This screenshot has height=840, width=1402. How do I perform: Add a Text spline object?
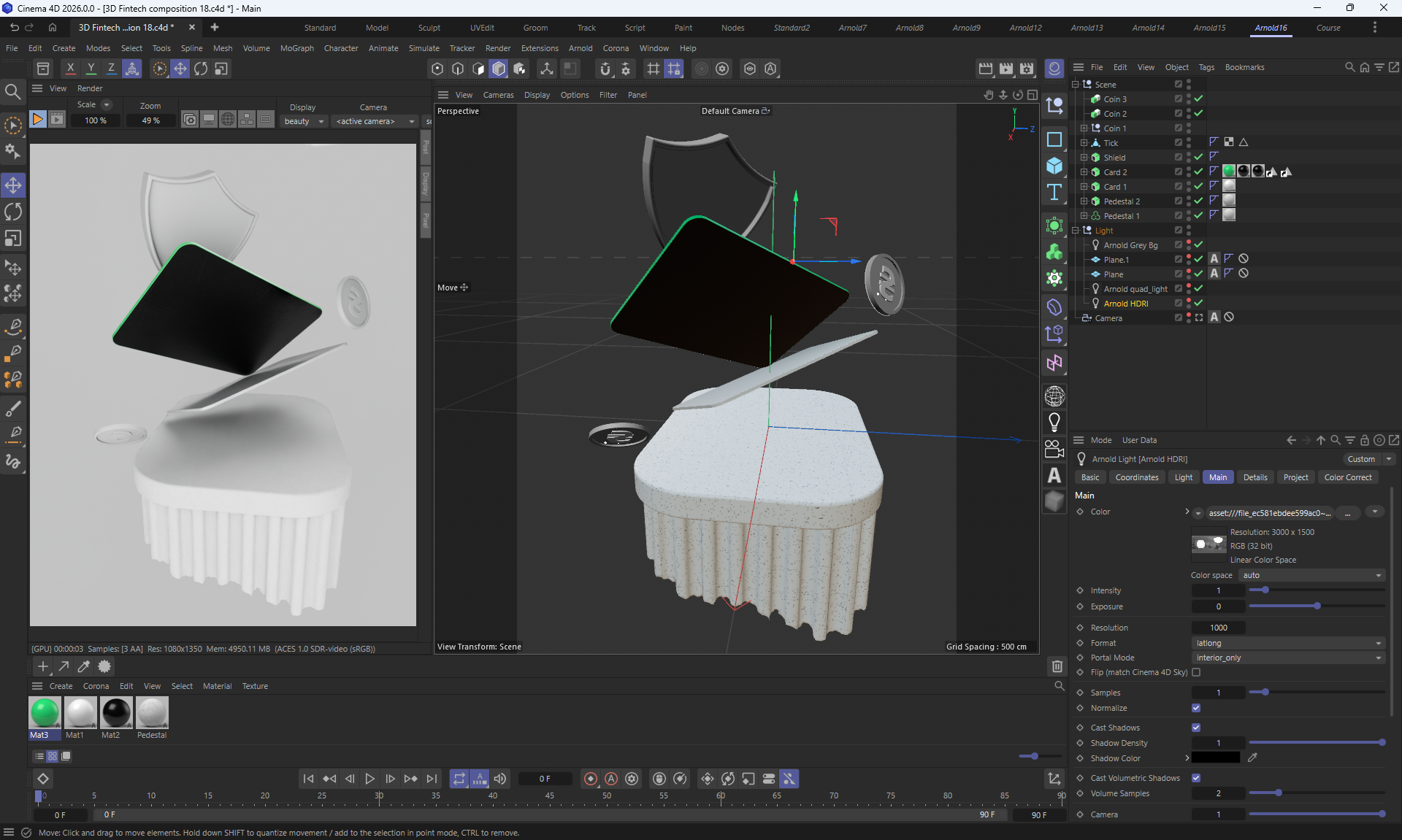point(1054,193)
